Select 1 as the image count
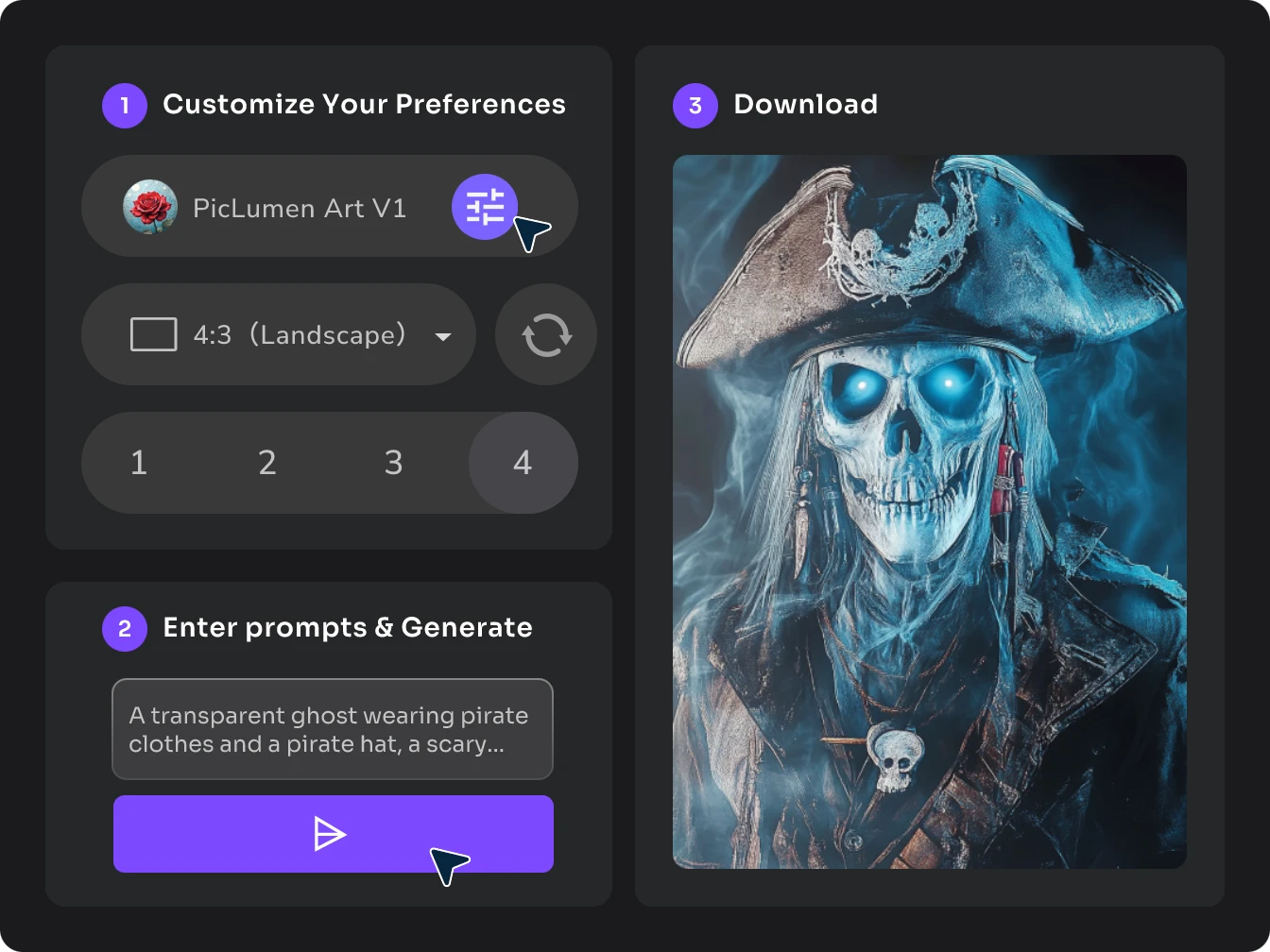The height and width of the screenshot is (952, 1270). [138, 463]
